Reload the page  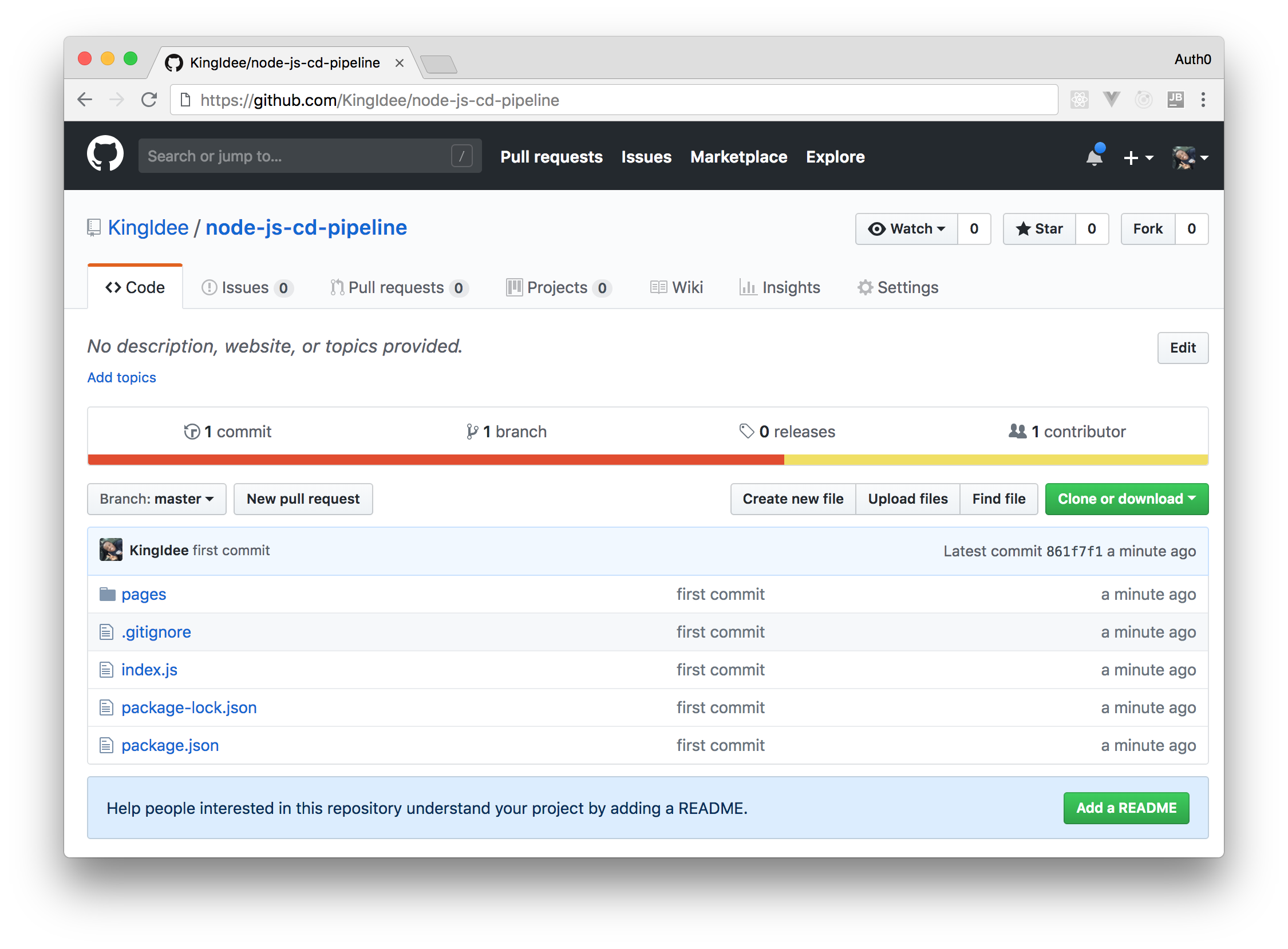click(x=149, y=100)
